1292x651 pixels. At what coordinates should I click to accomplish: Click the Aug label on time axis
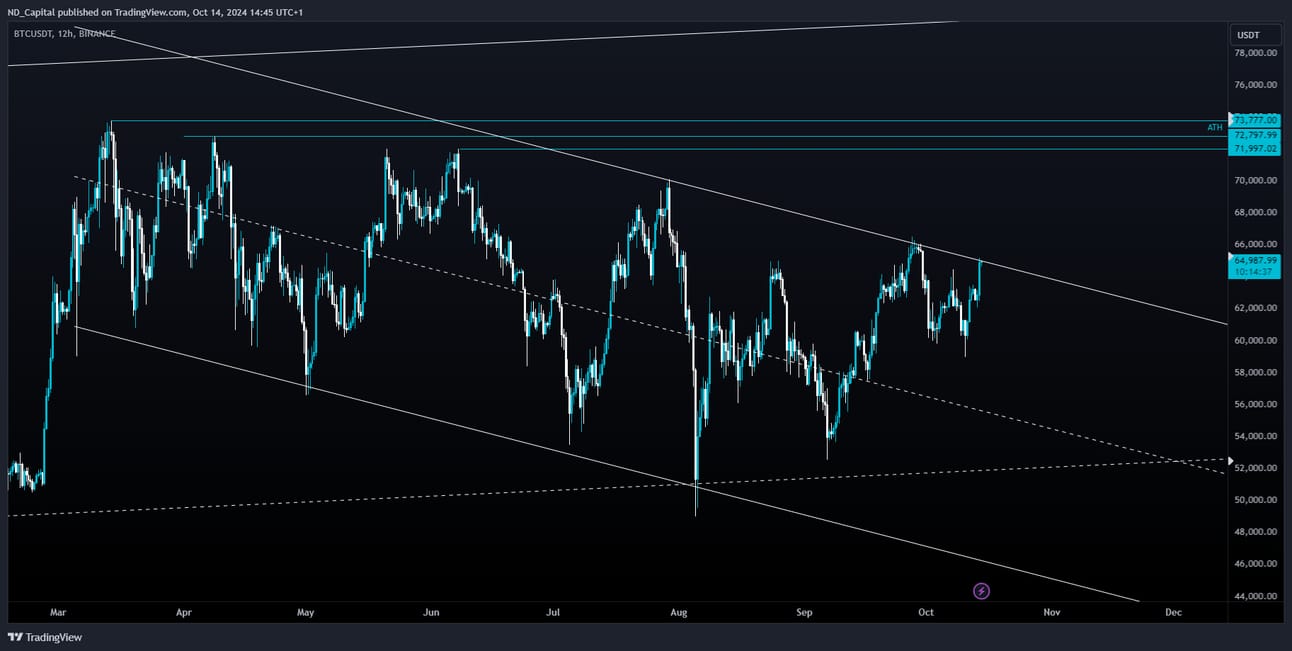[679, 612]
